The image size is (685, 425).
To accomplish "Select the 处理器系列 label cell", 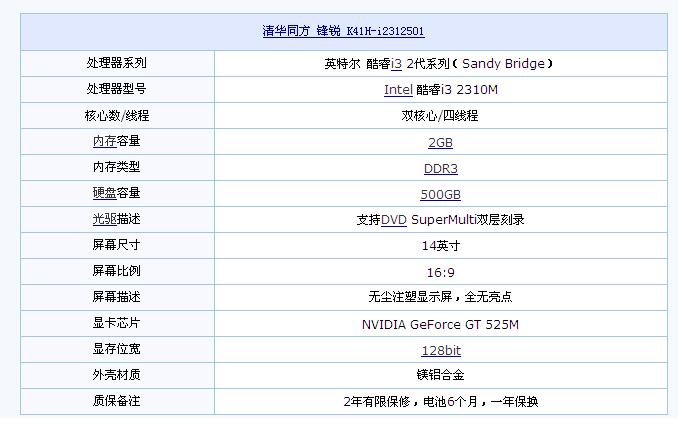I will tap(117, 63).
